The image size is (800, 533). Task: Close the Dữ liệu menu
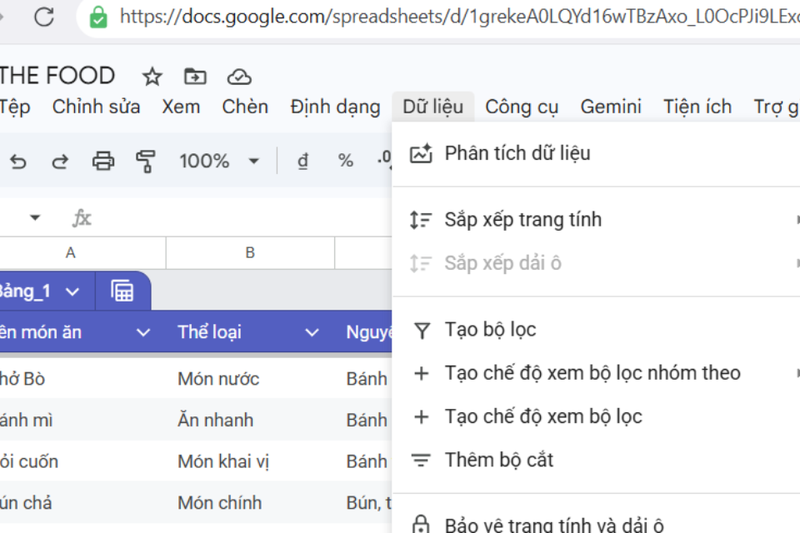433,107
